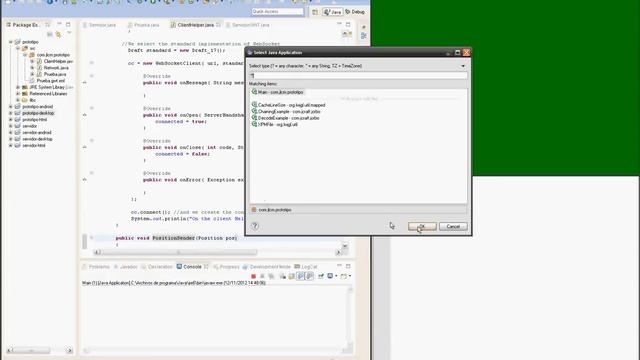Click OK in Select Java Application dialog
Image resolution: width=640 pixels, height=360 pixels.
(x=422, y=226)
